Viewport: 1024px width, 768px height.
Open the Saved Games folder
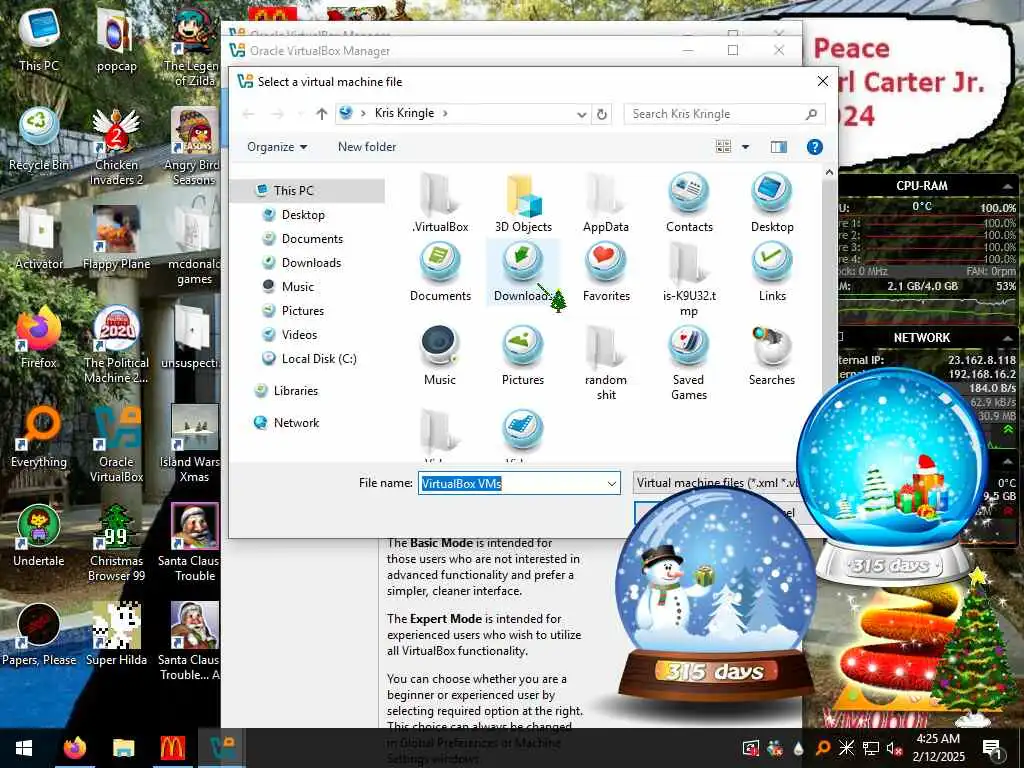(x=689, y=362)
